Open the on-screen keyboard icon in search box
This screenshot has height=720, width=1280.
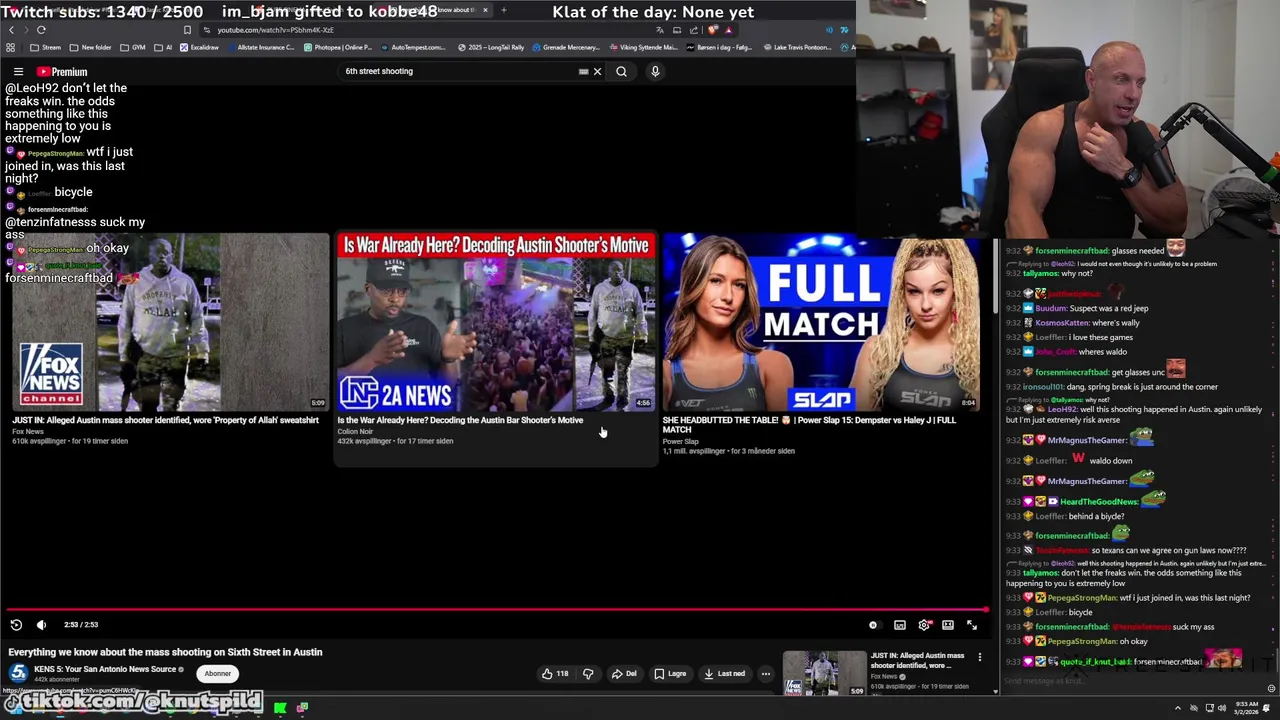click(x=583, y=71)
